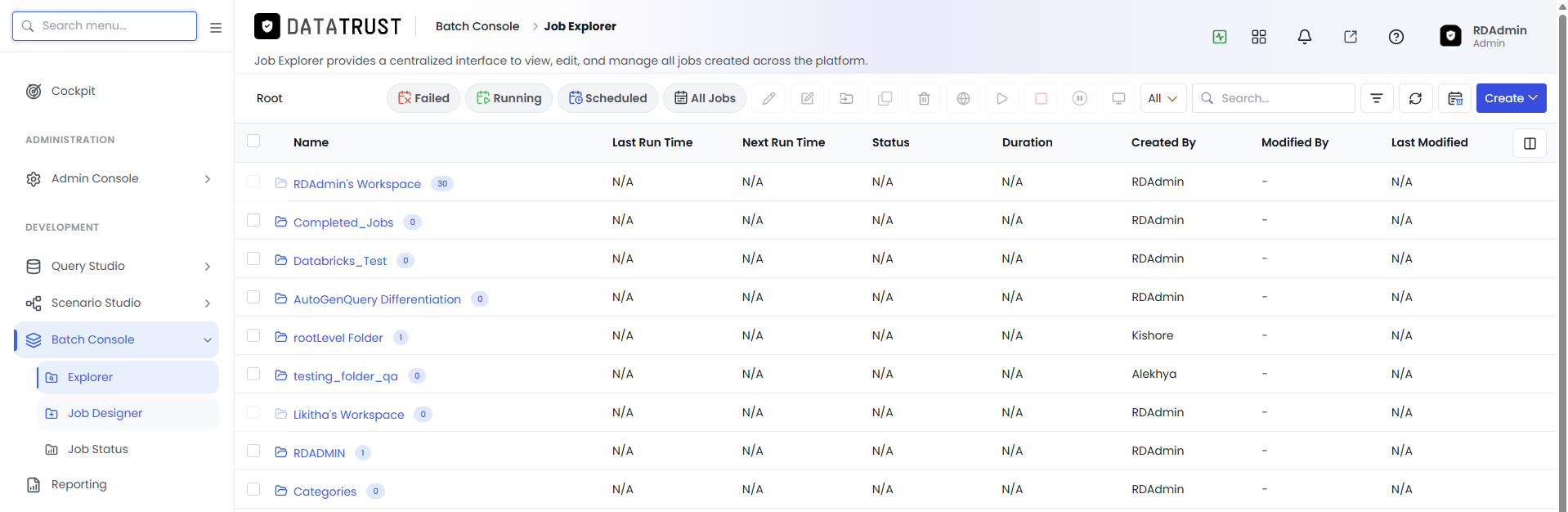Open Job Designer in sidebar

point(128,413)
